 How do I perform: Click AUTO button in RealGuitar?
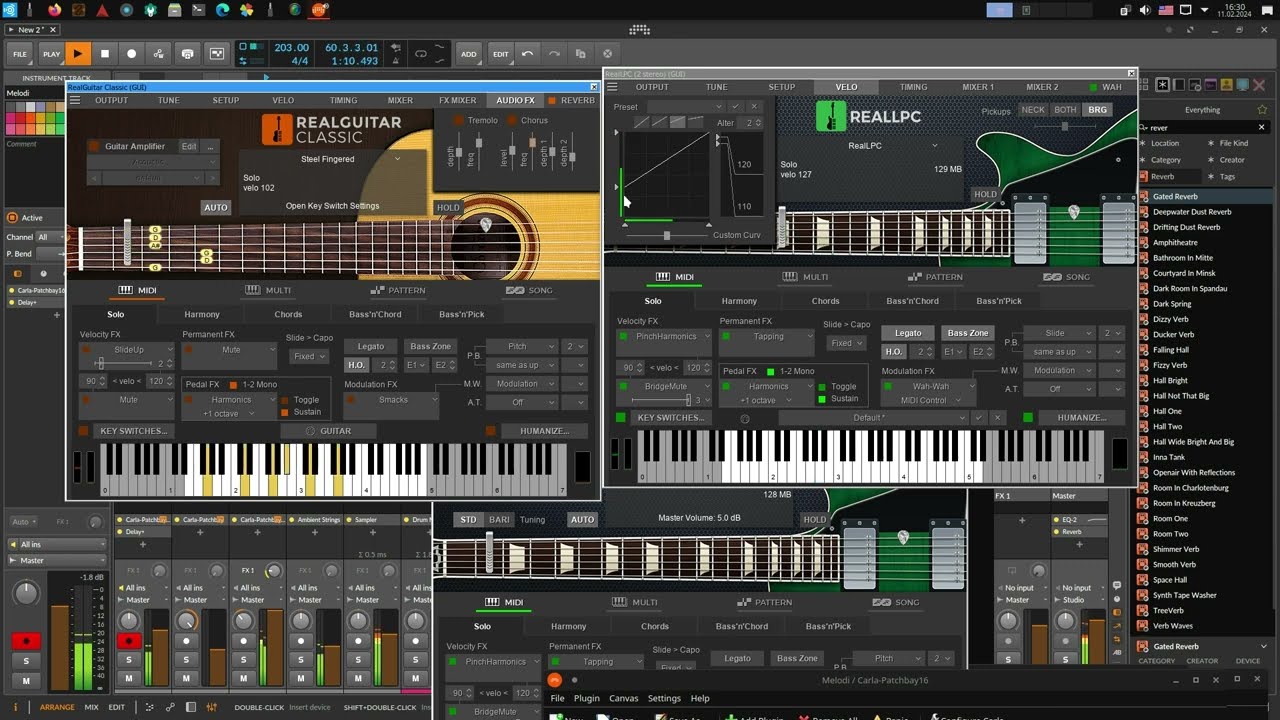(215, 208)
